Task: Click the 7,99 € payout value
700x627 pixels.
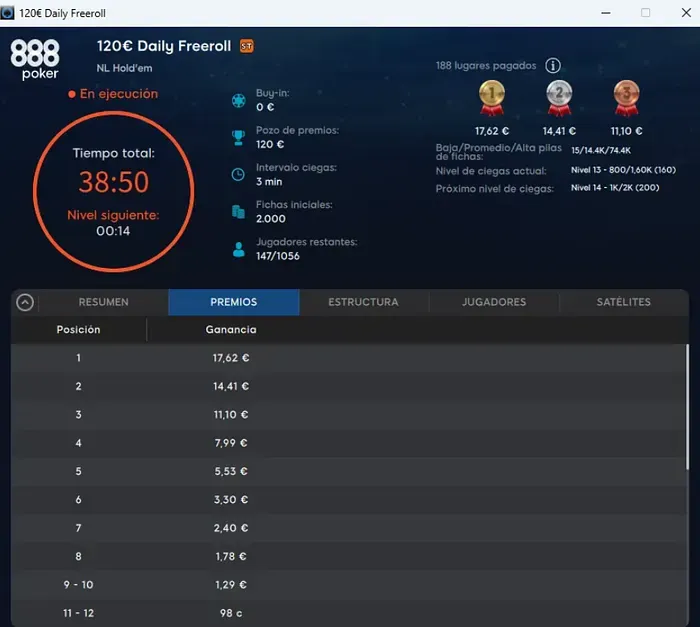Action: tap(231, 443)
